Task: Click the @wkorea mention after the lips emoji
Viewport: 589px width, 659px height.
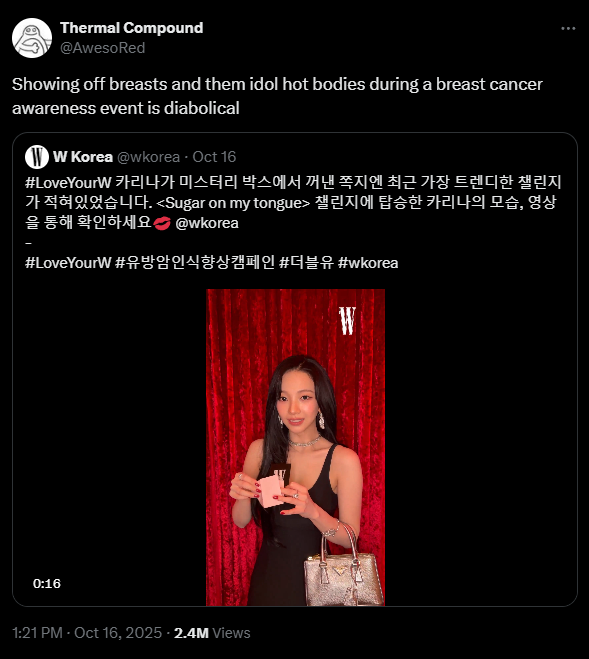Action: tap(207, 223)
